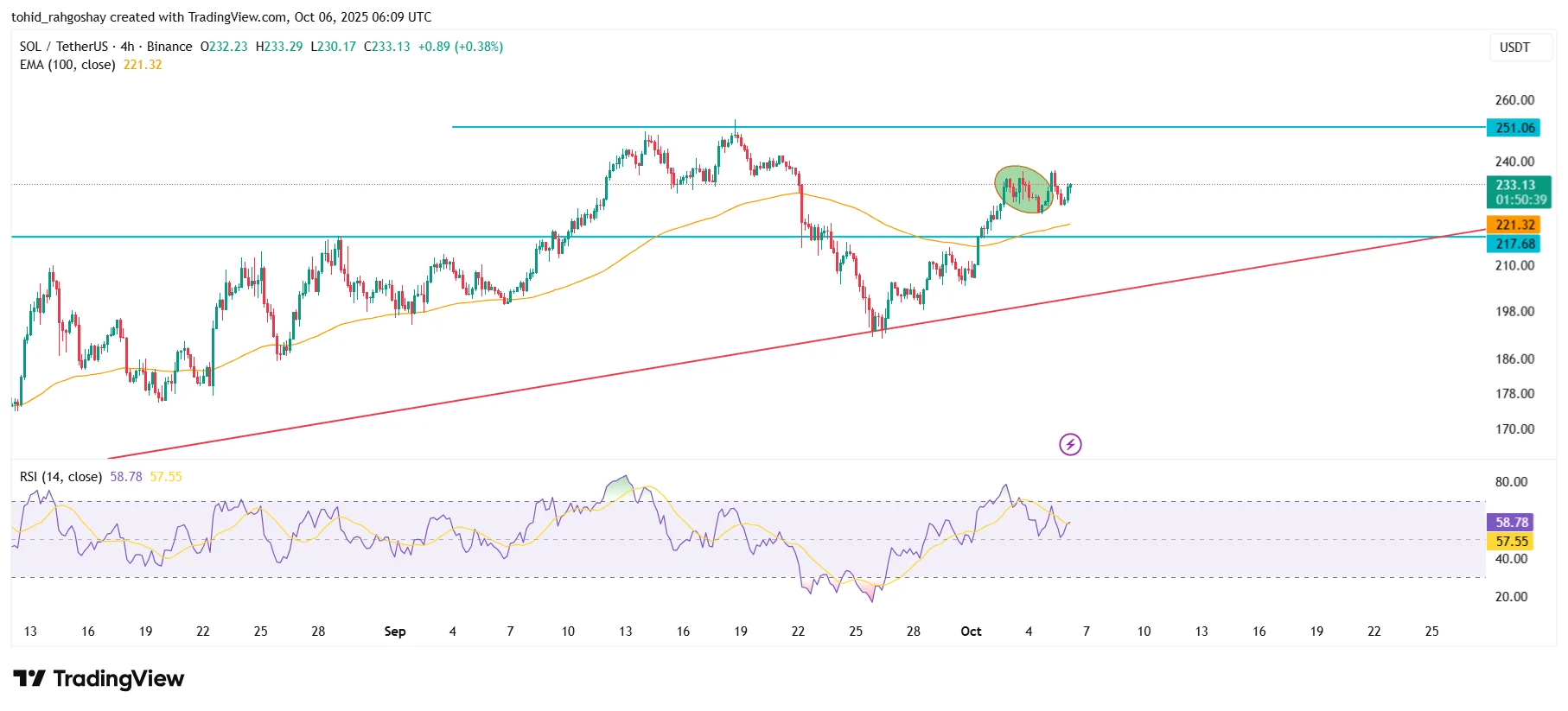Click the yellow 57.55 RSI average tag
Image resolution: width=1568 pixels, height=711 pixels.
click(1512, 541)
